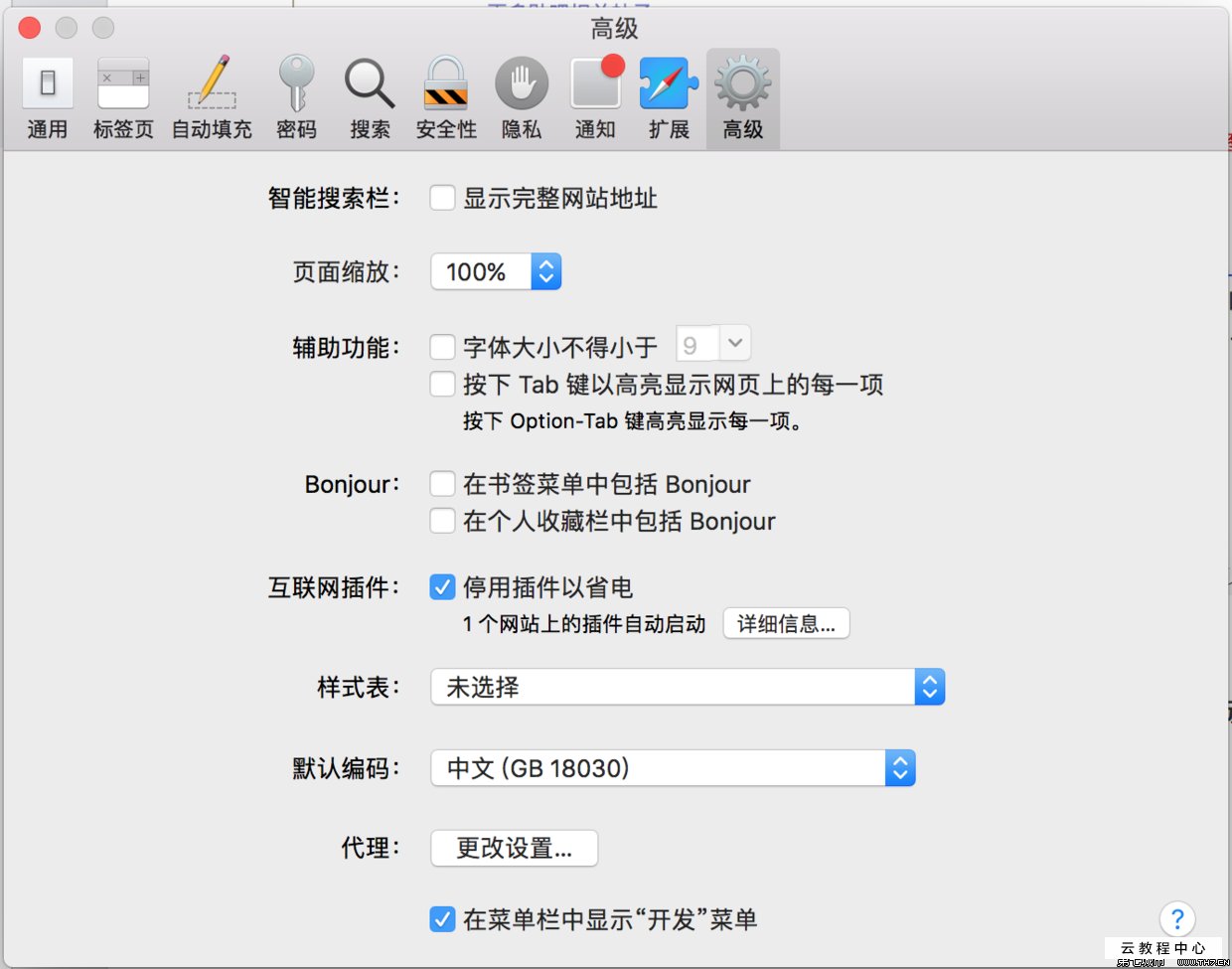Image resolution: width=1232 pixels, height=969 pixels.
Task: Enable 显示完整网站地址 checkbox
Action: (442, 197)
